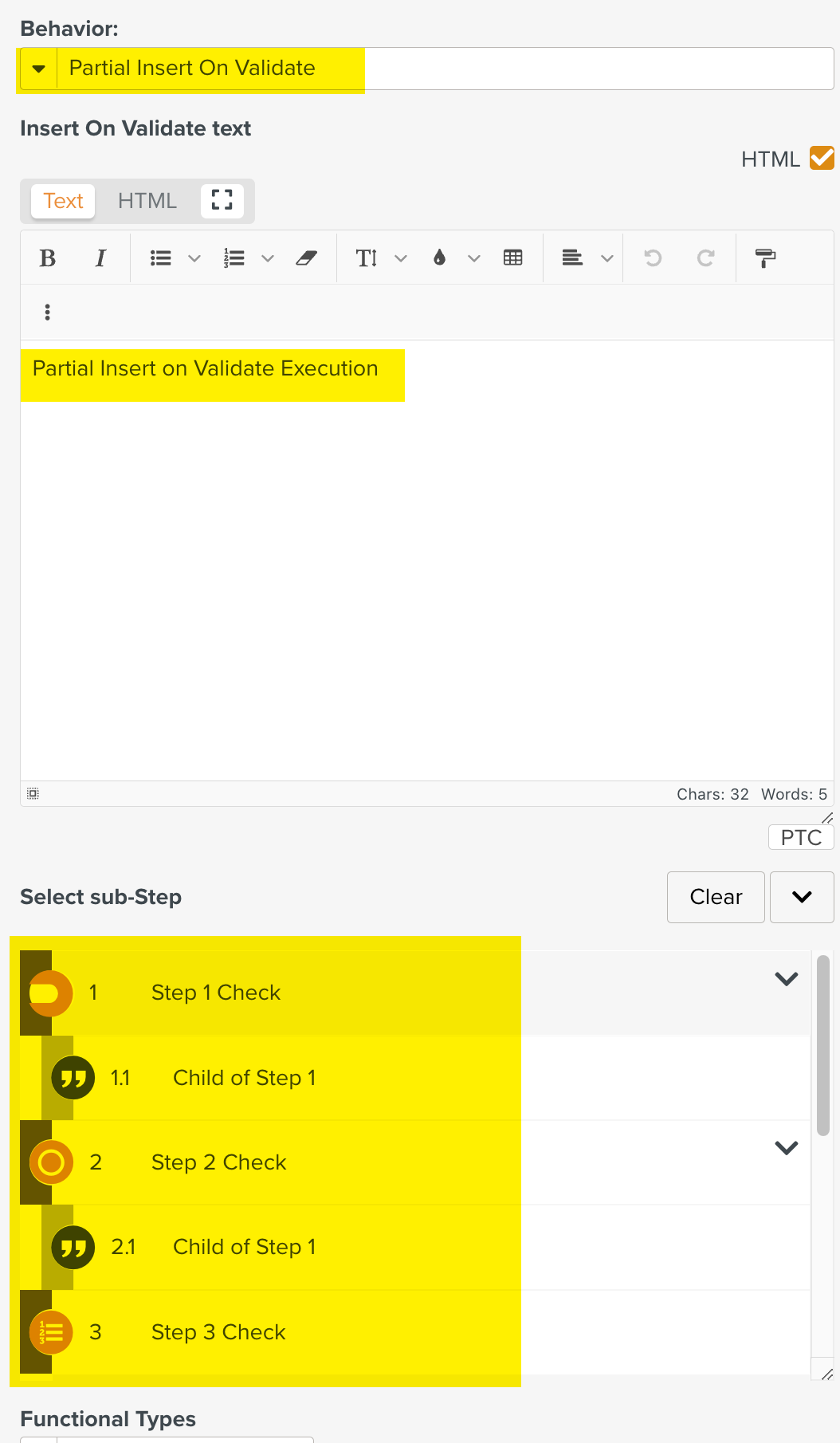Open the dropdown next to the Clear button
This screenshot has height=1443, width=840.
pos(802,897)
